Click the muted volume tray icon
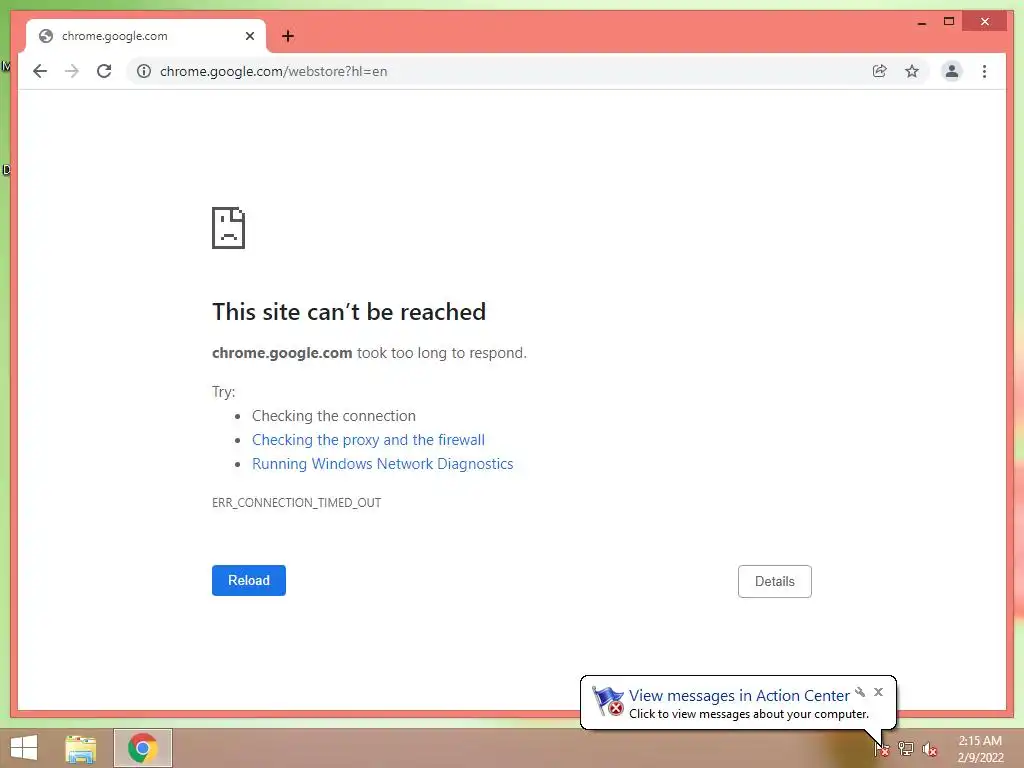The image size is (1024, 768). [x=930, y=749]
